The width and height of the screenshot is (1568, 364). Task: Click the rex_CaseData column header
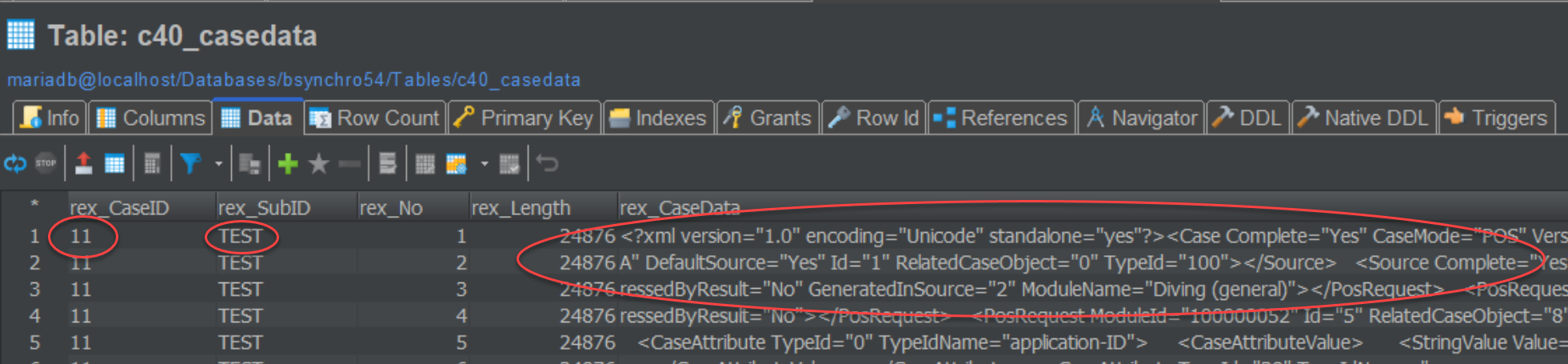(1091, 208)
